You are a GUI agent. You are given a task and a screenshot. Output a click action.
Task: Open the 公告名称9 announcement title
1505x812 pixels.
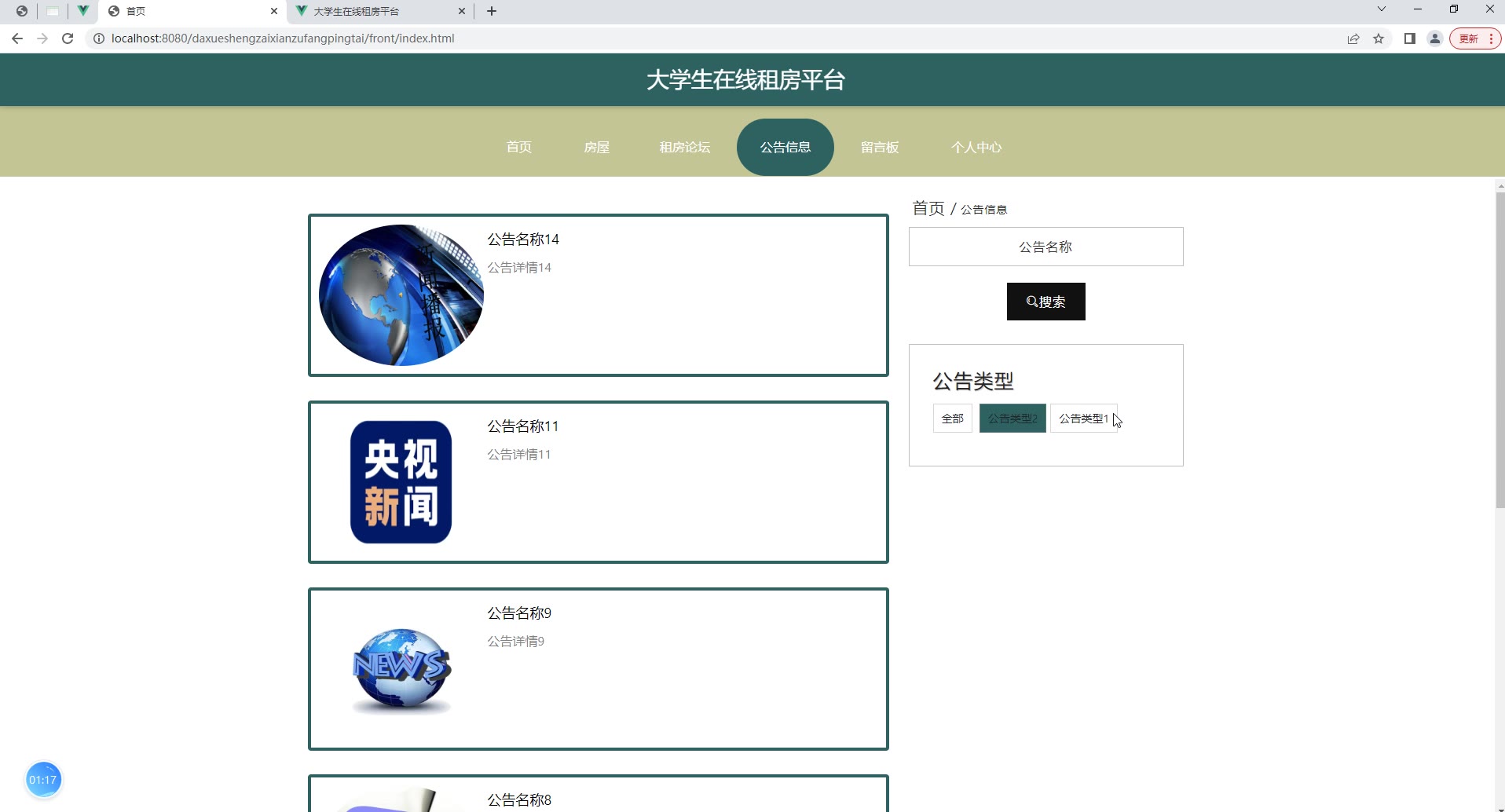click(519, 613)
